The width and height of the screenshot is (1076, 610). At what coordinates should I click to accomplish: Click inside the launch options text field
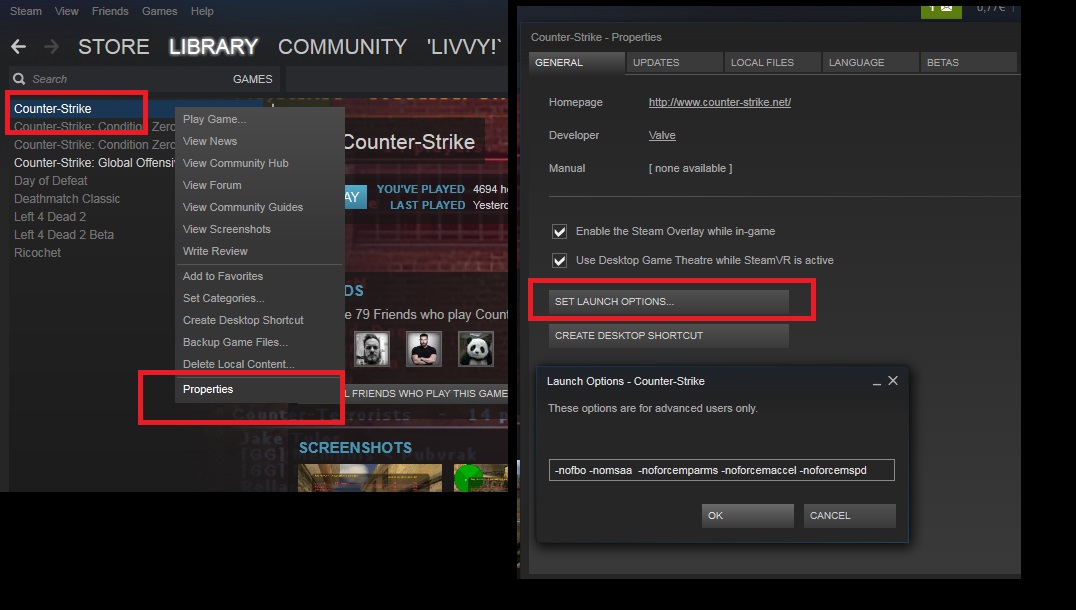[x=721, y=470]
